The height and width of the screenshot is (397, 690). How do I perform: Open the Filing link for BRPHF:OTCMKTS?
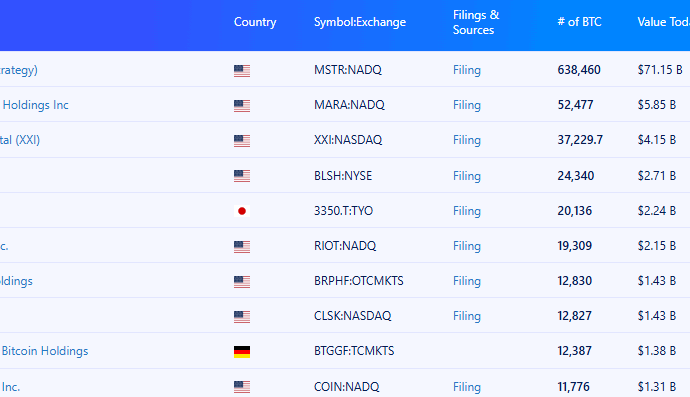[x=466, y=281]
